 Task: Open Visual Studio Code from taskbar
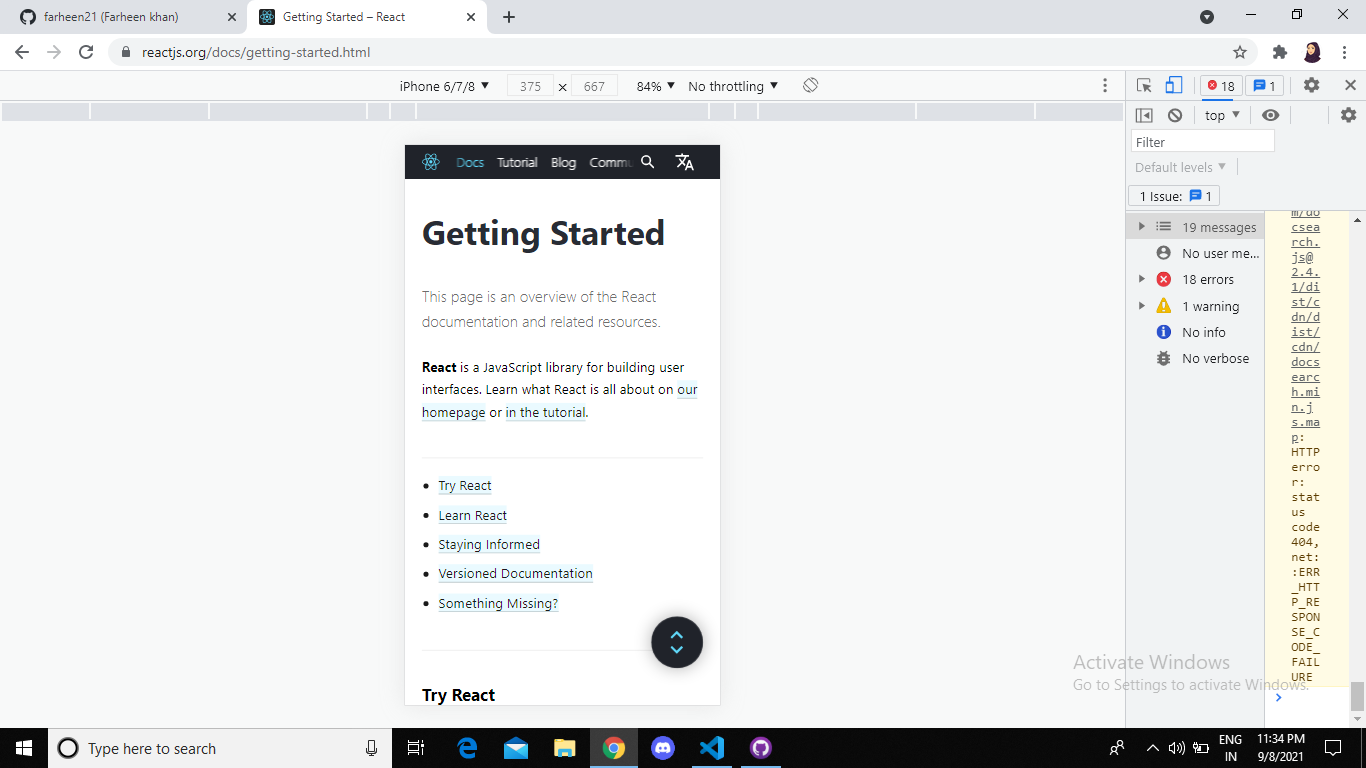click(x=712, y=748)
